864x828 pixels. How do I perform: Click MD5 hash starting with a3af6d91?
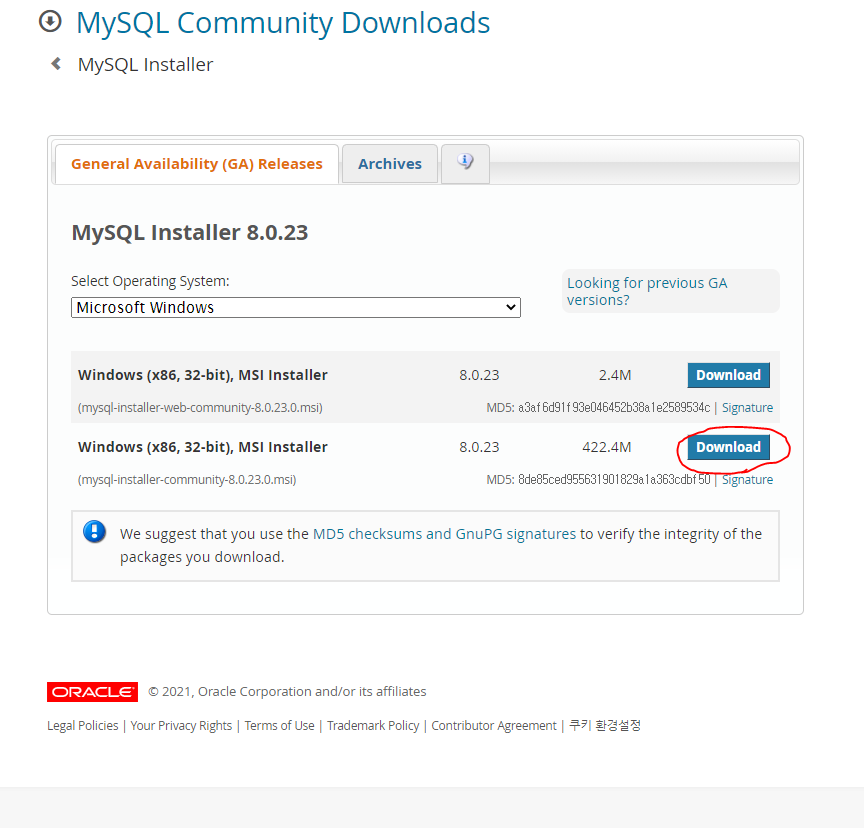614,408
